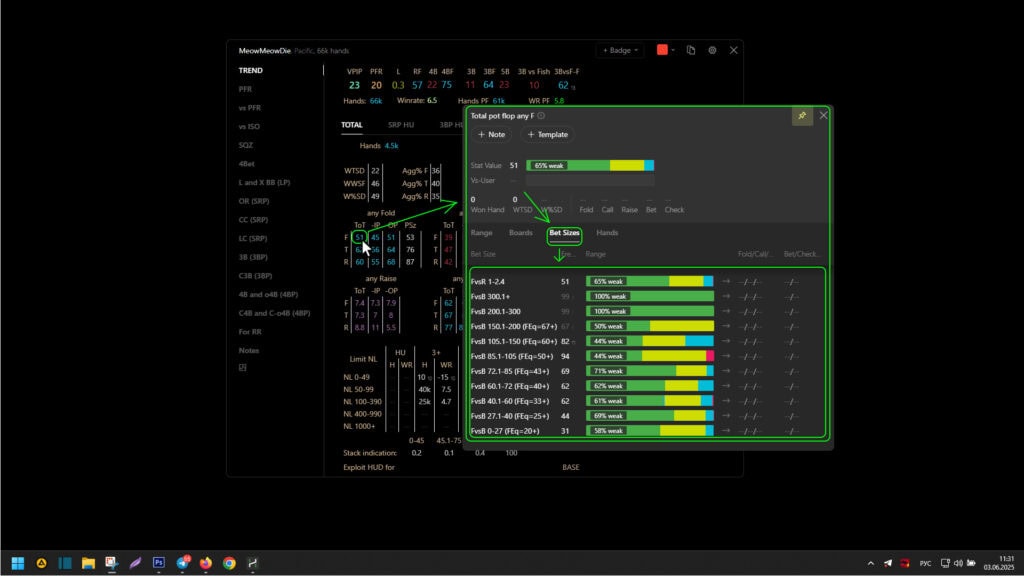
Task: Open the Badge dropdown
Action: (620, 50)
